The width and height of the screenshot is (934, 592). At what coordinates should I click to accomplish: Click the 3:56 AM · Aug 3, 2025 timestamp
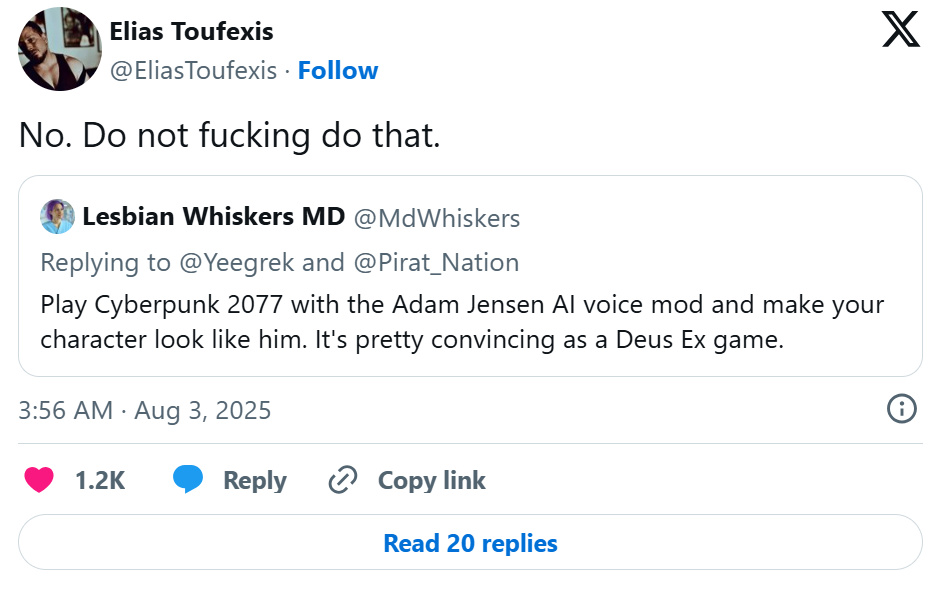pos(145,410)
